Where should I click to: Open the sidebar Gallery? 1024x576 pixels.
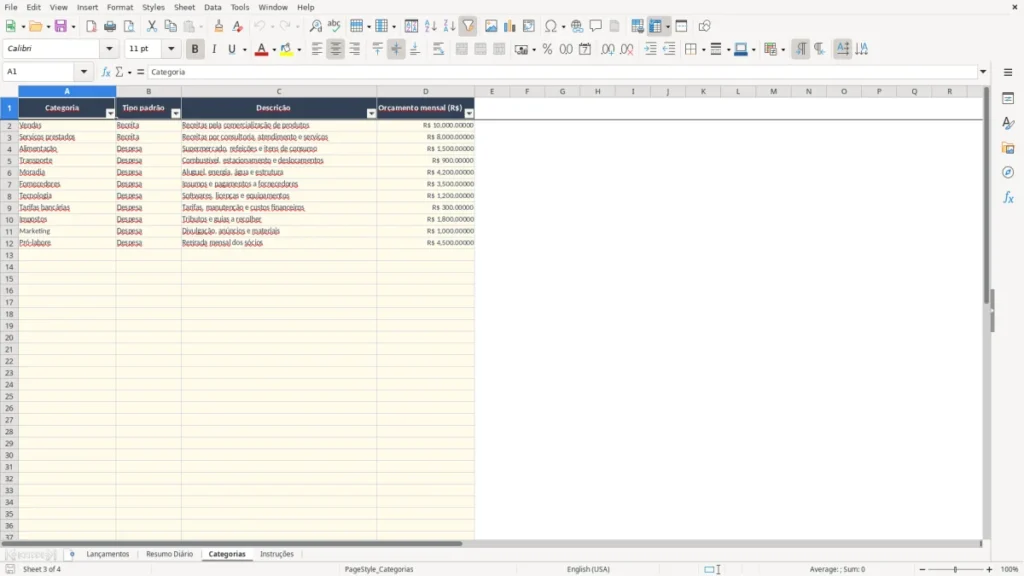pos(1008,148)
